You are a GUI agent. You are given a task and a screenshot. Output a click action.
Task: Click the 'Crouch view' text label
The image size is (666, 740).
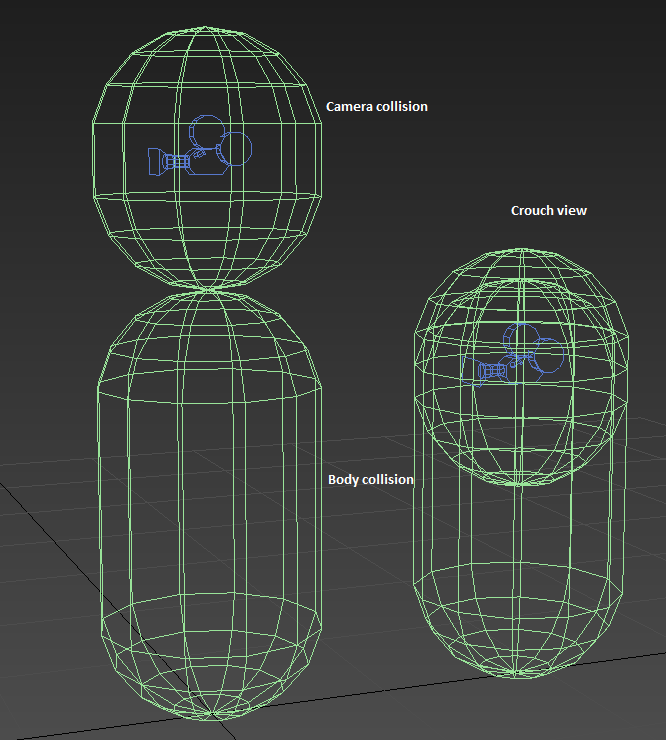(x=548, y=210)
